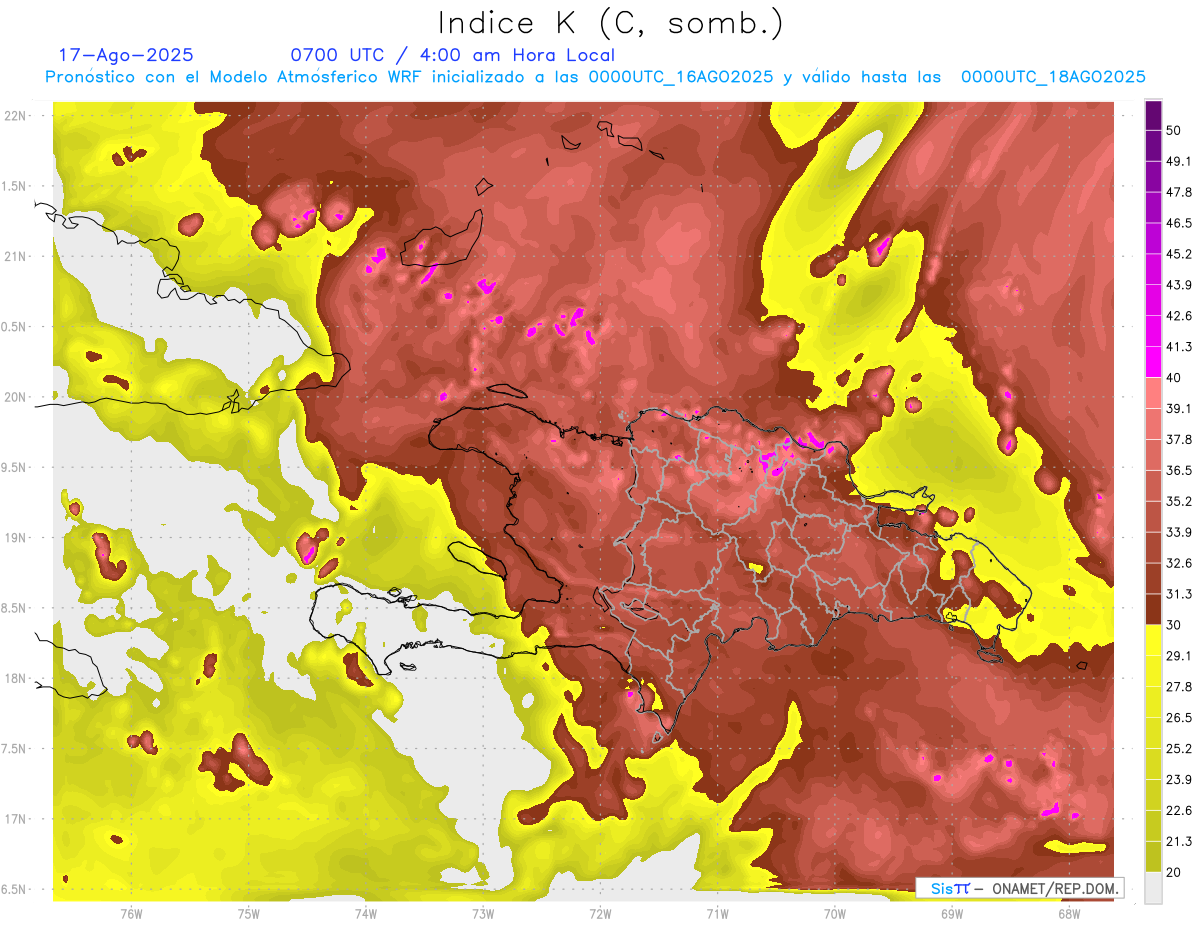1200x927 pixels.
Task: Click the '0700 UTC / 4:00 am Hora Local' time text
Action: click(x=453, y=55)
